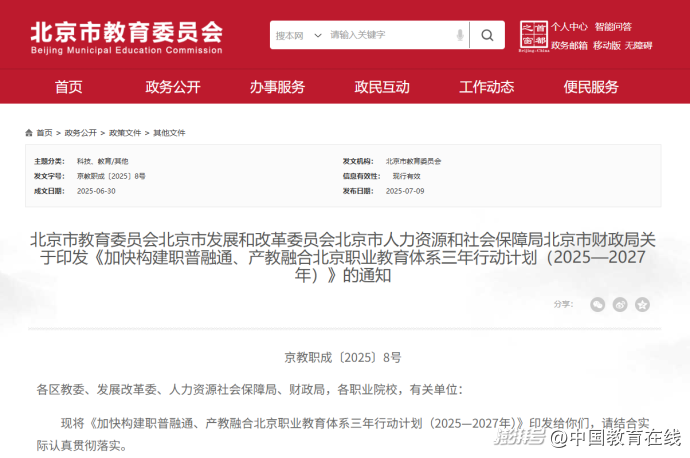The width and height of the screenshot is (690, 458).
Task: Share article via Weibo icon
Action: tap(620, 304)
